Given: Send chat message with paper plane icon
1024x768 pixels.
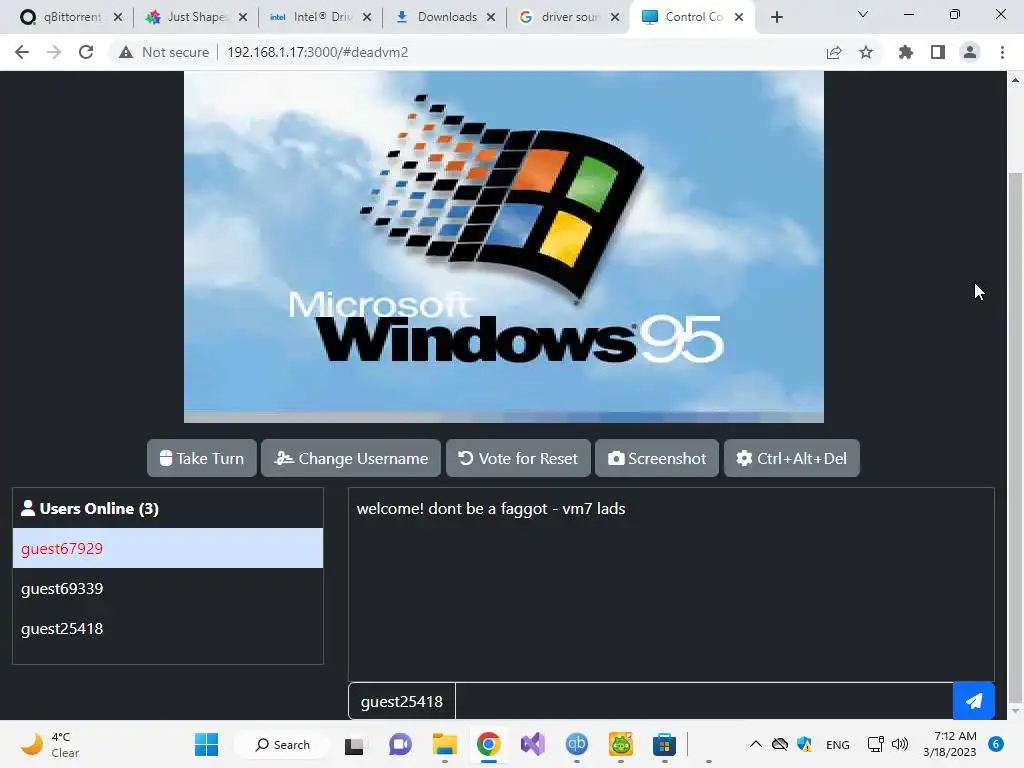Looking at the screenshot, I should coord(974,701).
